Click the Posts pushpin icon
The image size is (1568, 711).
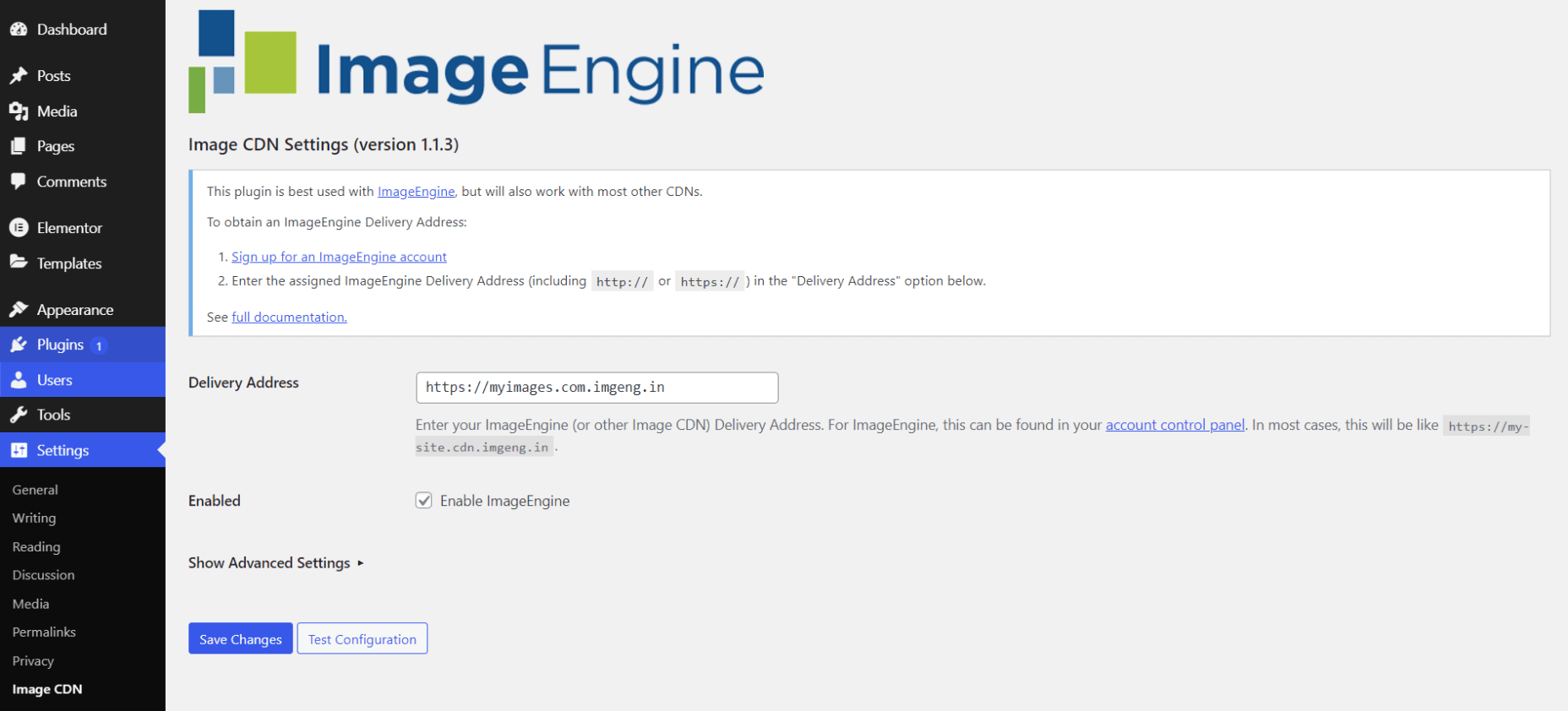(19, 76)
